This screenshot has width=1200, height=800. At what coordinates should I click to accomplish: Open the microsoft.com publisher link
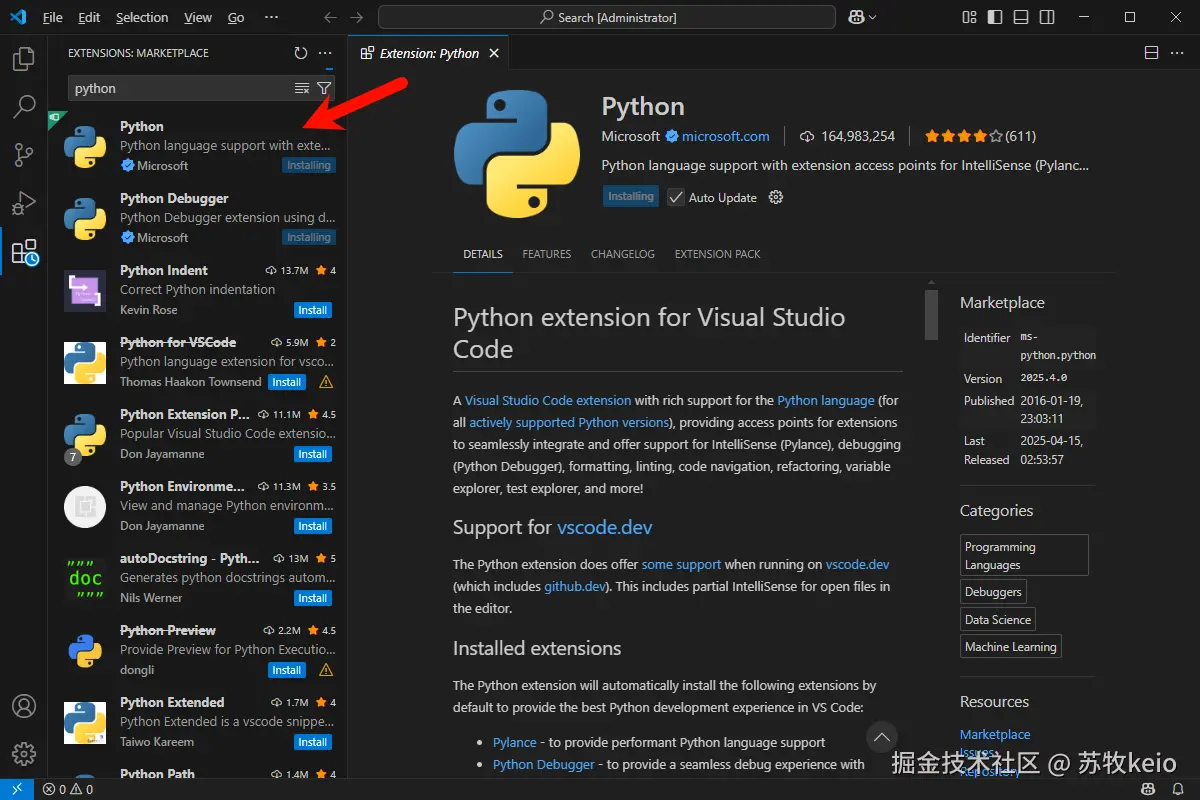coord(725,136)
